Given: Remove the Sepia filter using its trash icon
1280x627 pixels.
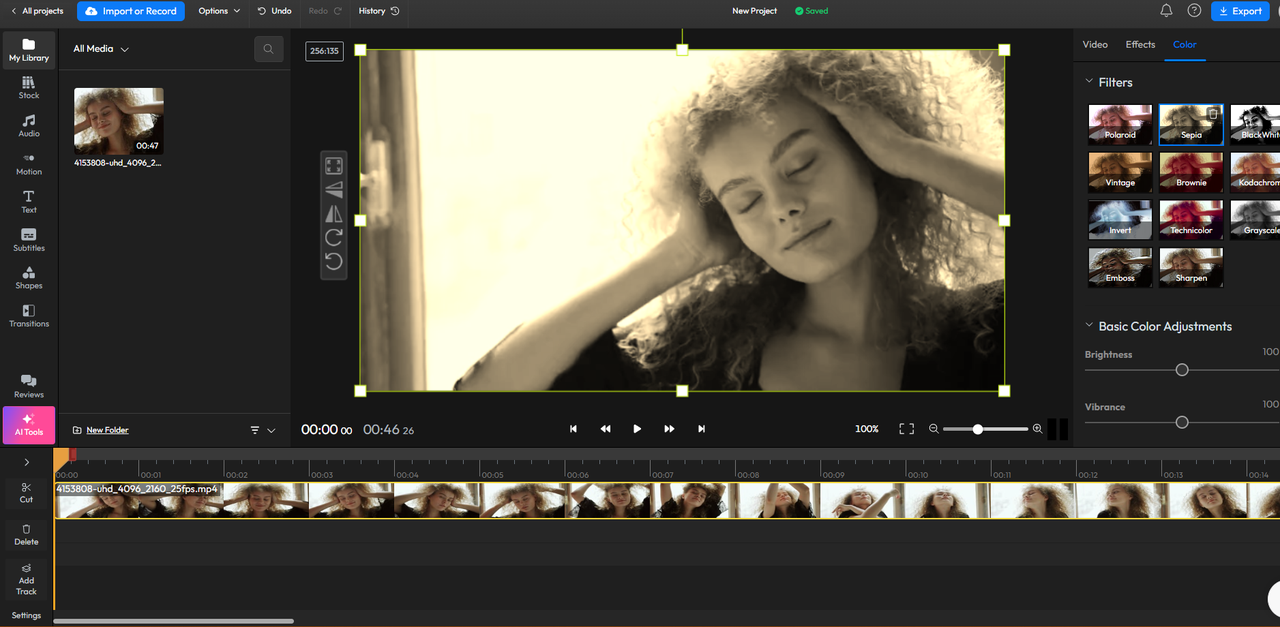Looking at the screenshot, I should click(1213, 114).
